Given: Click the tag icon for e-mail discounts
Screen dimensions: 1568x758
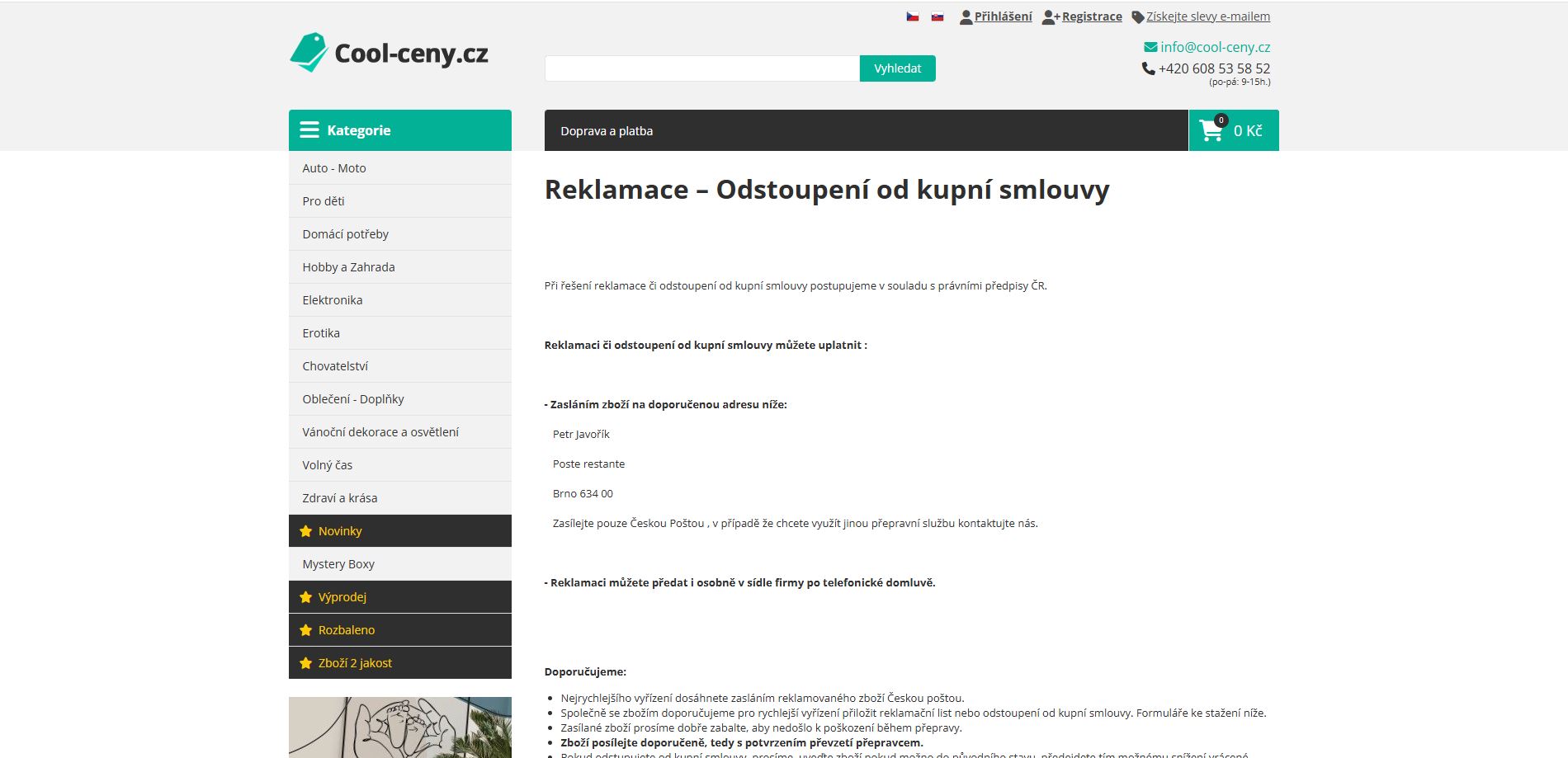Looking at the screenshot, I should pos(1137,16).
